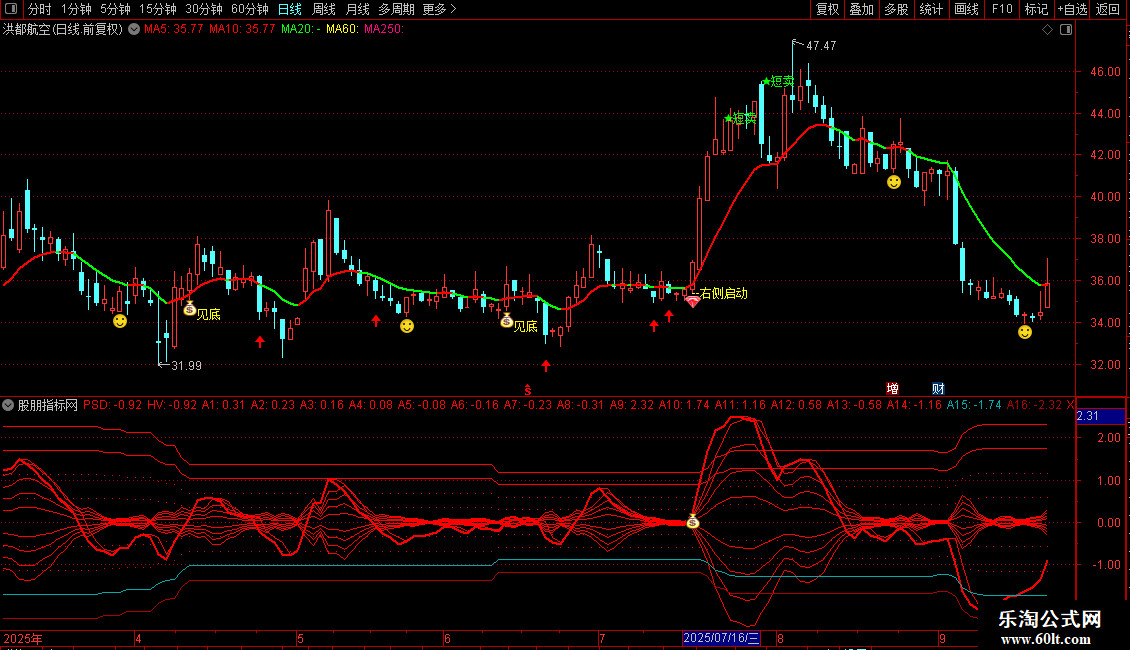The width and height of the screenshot is (1130, 650).
Task: Click the cyan A15: -1.74 indicator value
Action: coord(974,405)
